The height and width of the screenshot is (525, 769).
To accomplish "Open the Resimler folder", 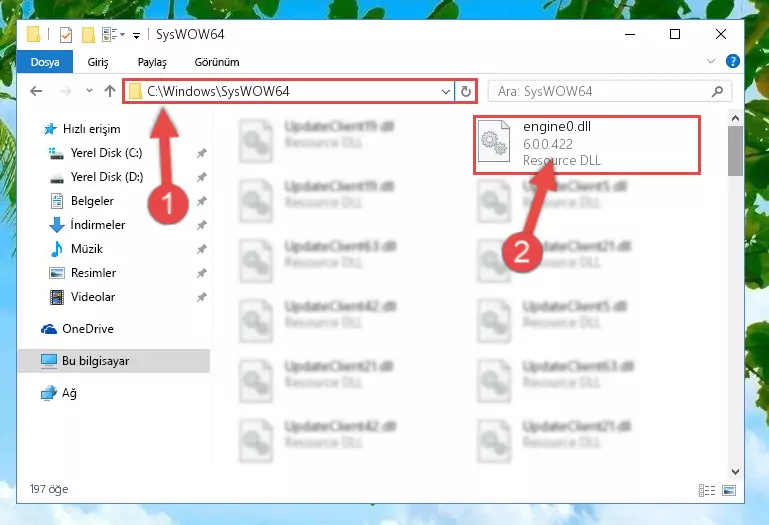I will [x=93, y=273].
